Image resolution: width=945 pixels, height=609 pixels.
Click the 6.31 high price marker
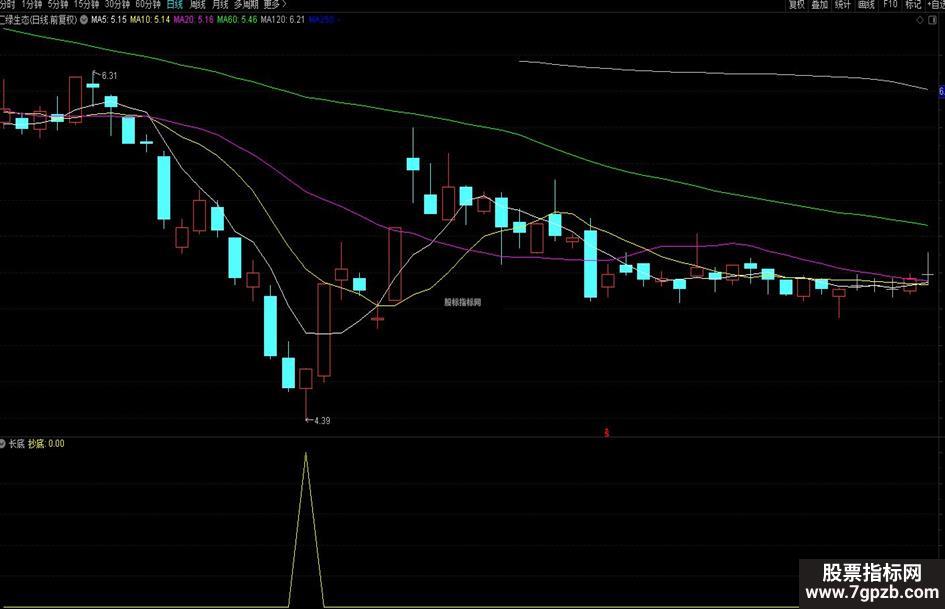[109, 76]
